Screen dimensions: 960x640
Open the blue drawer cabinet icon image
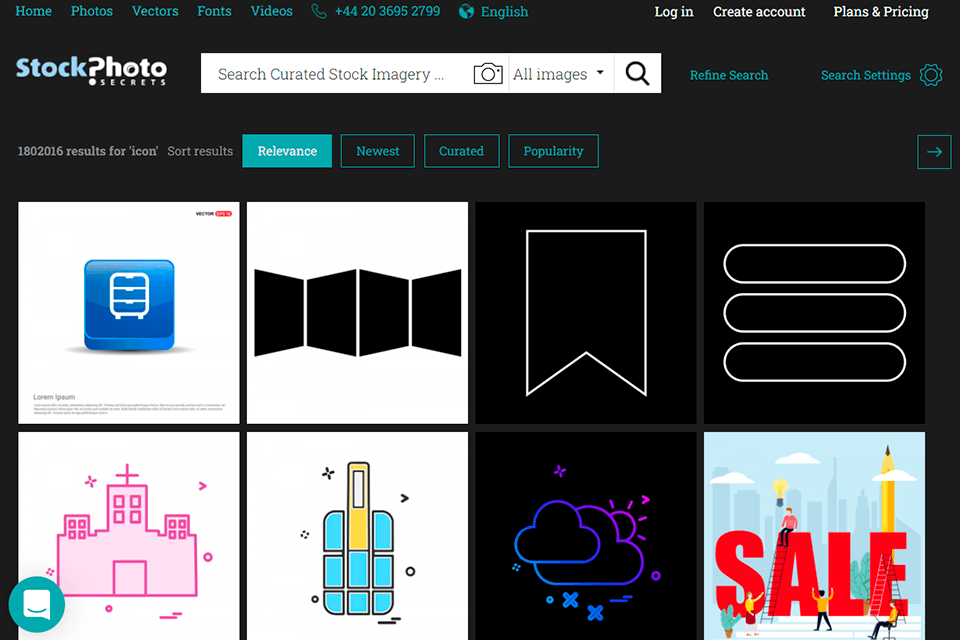(x=129, y=312)
